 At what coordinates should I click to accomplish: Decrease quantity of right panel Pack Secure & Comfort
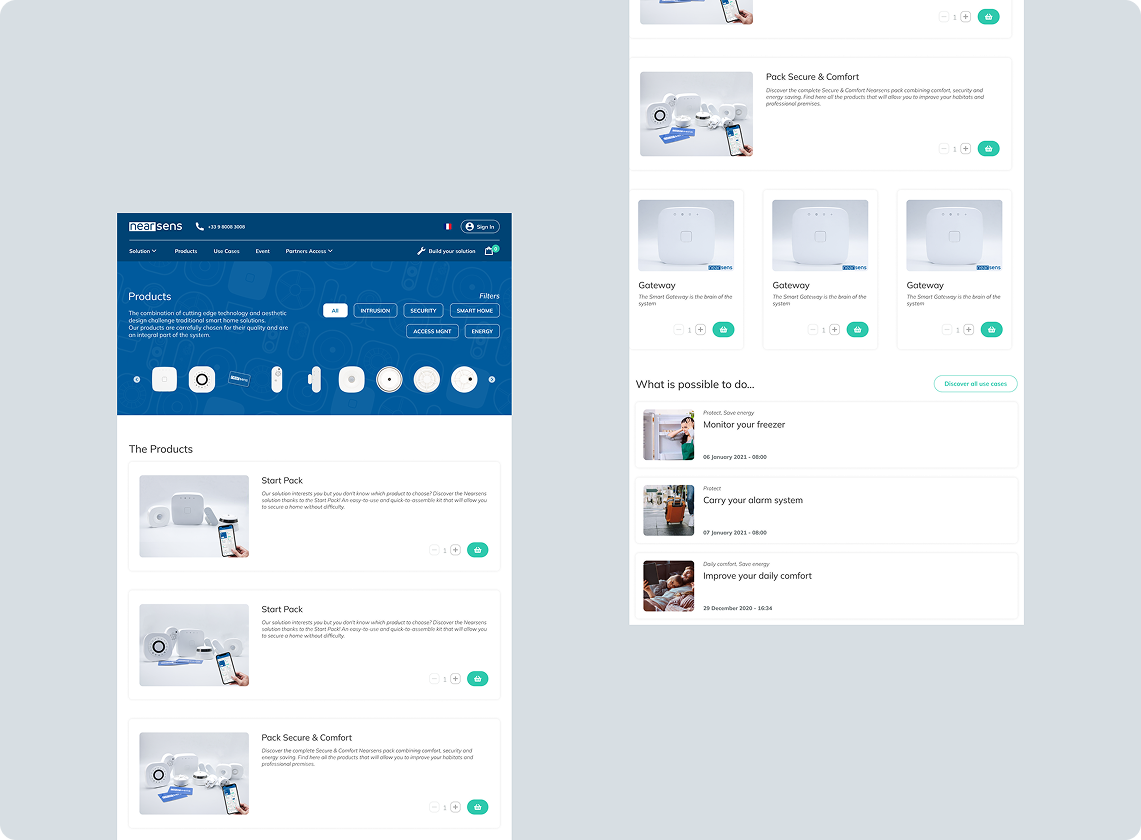[944, 148]
